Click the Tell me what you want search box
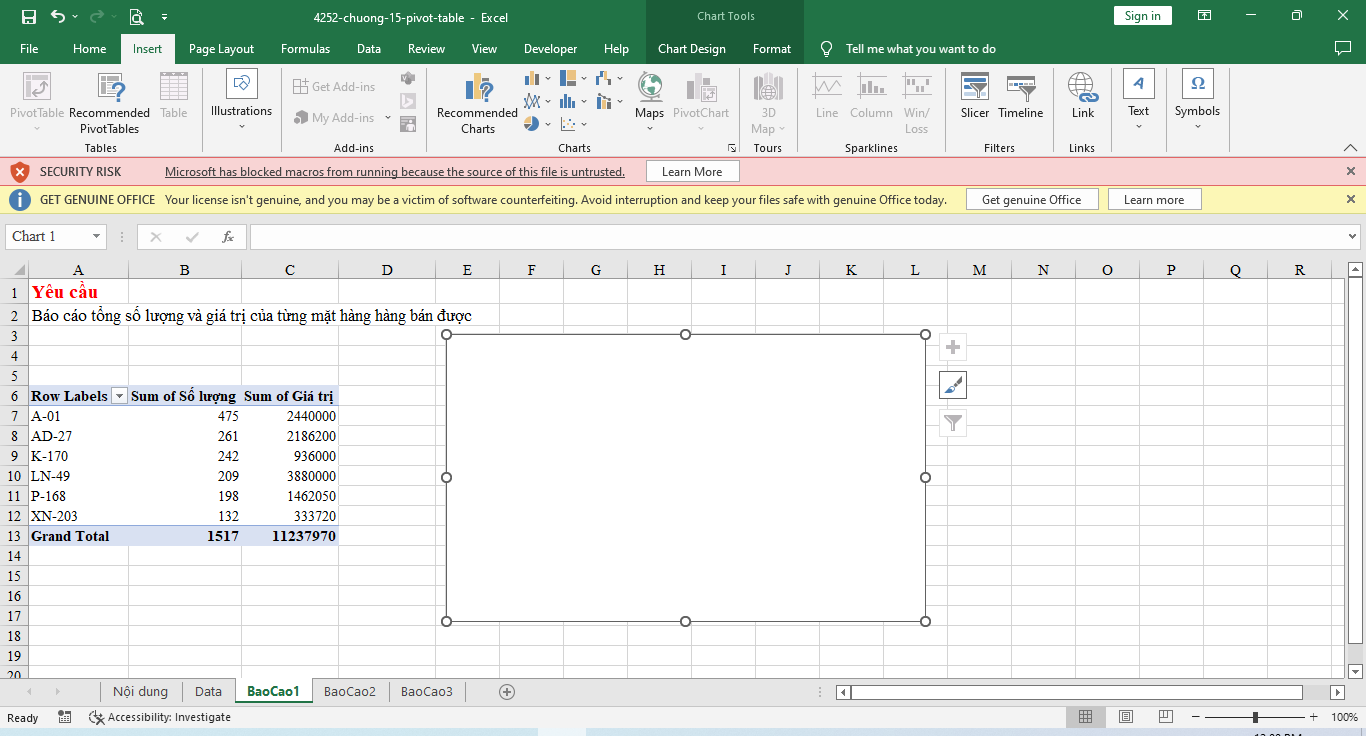The height and width of the screenshot is (736, 1366). [x=920, y=49]
